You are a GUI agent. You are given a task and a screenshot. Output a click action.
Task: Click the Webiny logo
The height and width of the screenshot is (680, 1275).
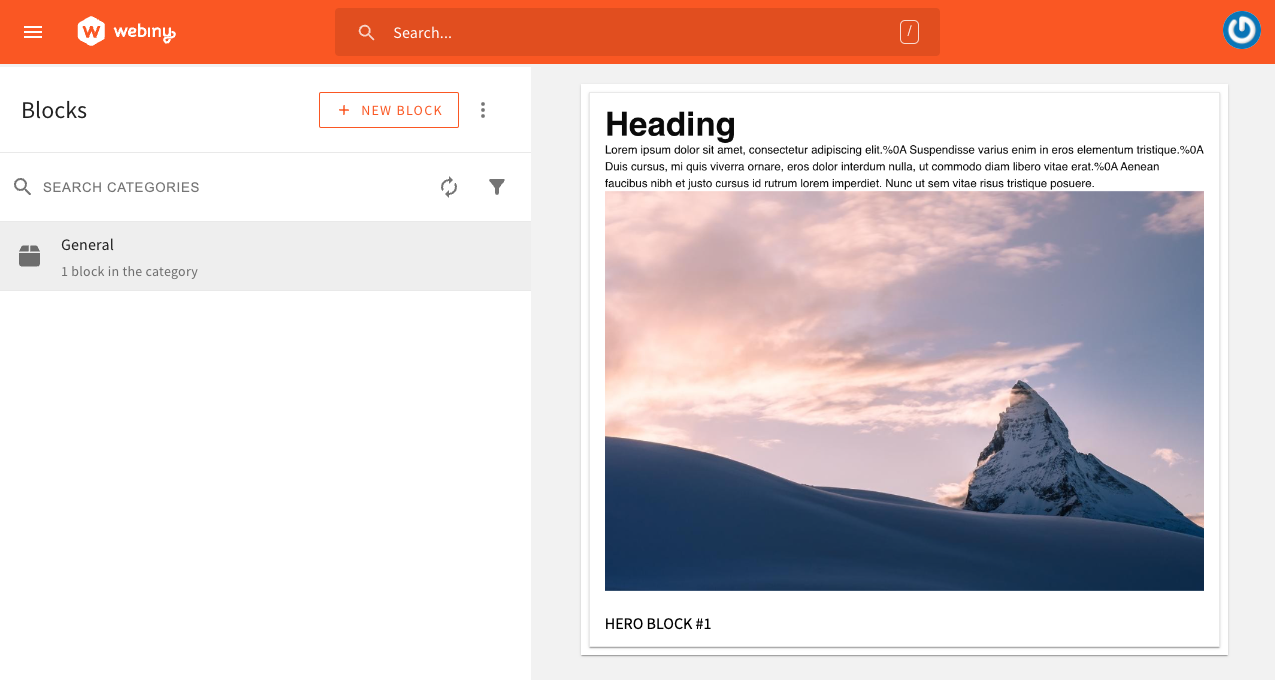[126, 32]
